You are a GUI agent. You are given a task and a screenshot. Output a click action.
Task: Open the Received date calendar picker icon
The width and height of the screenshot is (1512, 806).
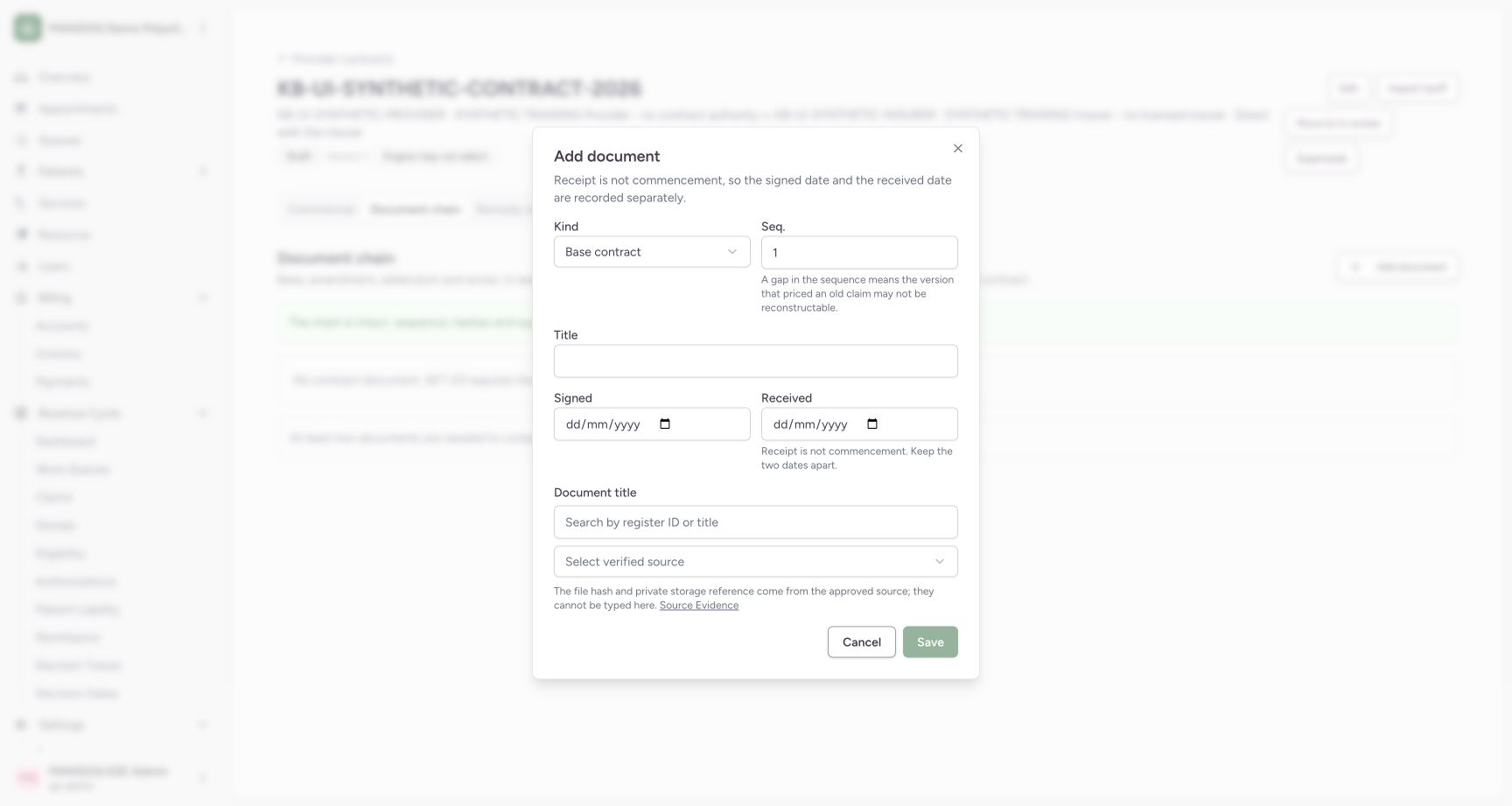(872, 424)
